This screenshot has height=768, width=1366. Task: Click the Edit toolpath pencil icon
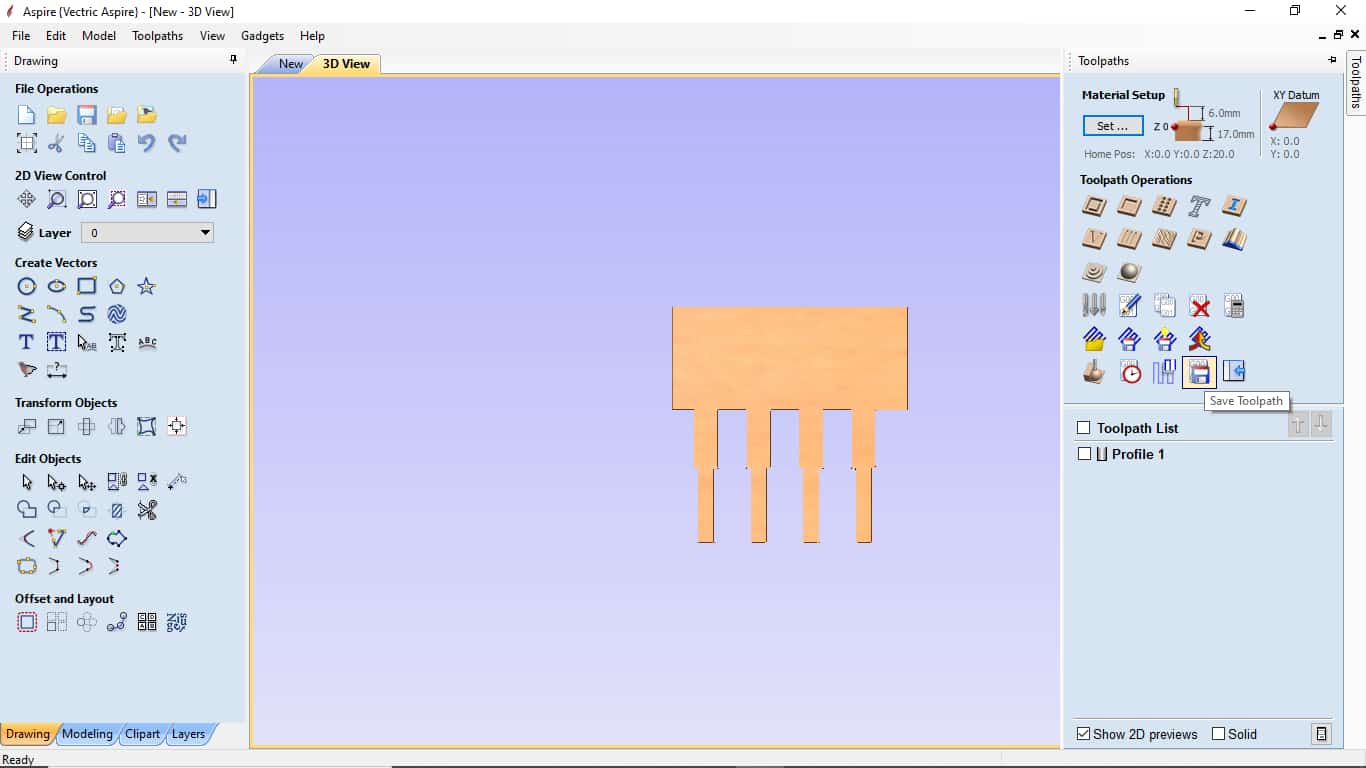1129,306
